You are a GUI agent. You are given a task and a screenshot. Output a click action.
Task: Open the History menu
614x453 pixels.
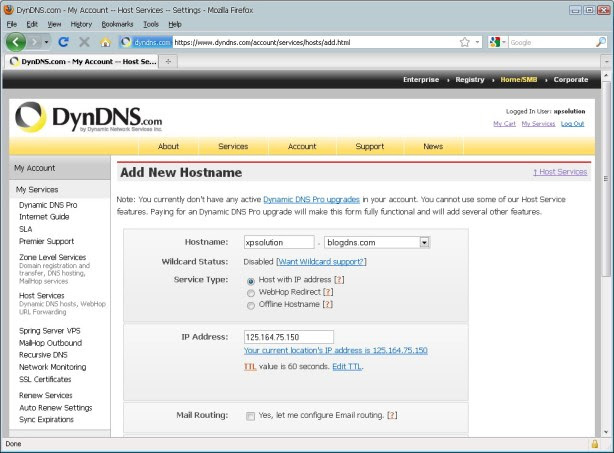point(81,24)
